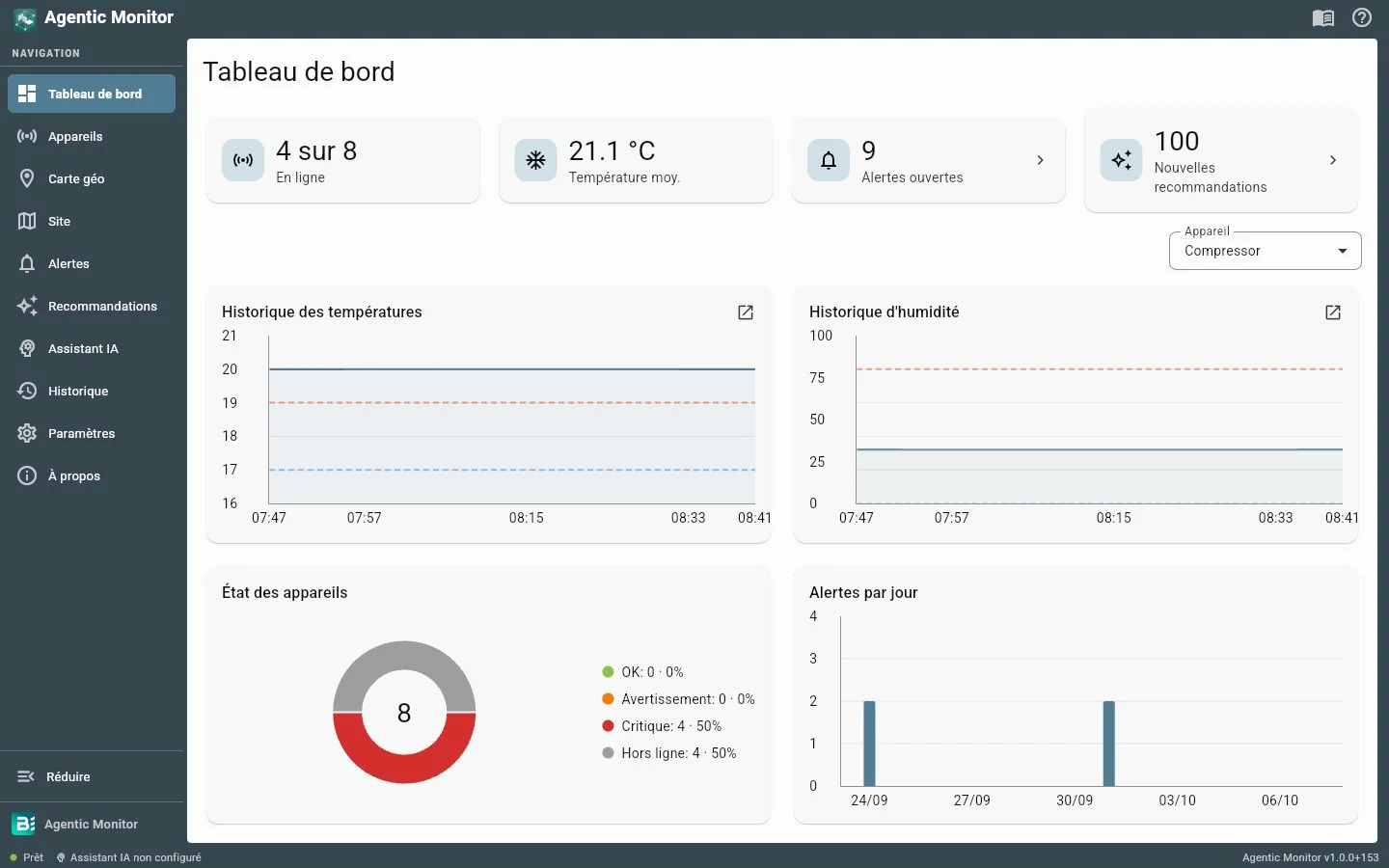Open the Appareil dropdown showing Compressor

[x=1265, y=251]
